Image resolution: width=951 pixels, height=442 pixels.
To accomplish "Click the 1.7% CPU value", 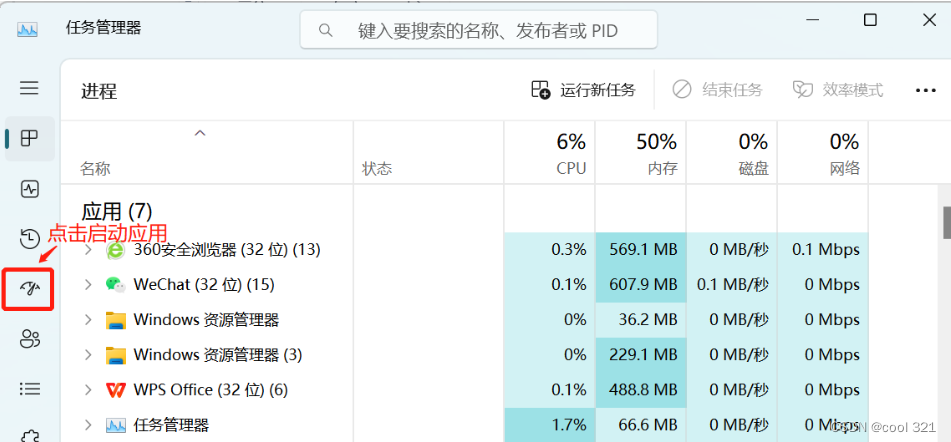I will [569, 425].
